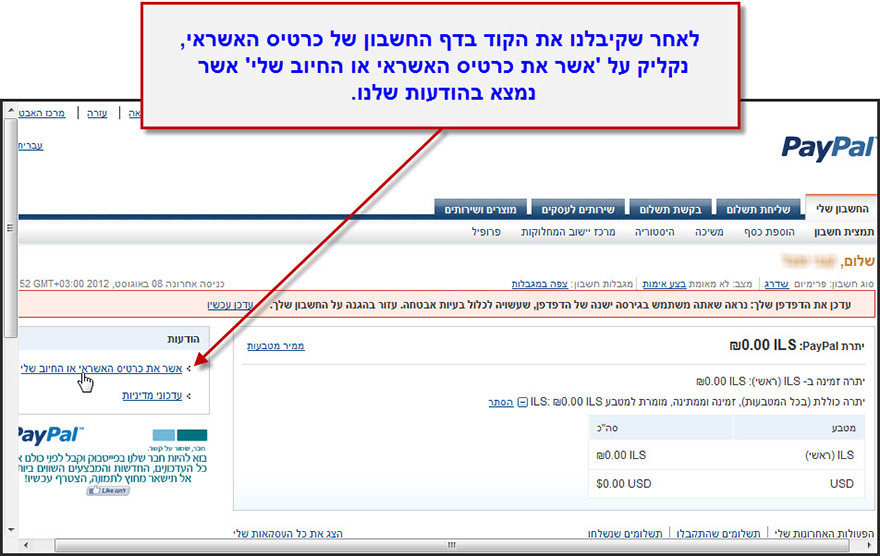Image resolution: width=880 pixels, height=556 pixels.
Task: Open the שירותים לעסקים tab
Action: [578, 209]
